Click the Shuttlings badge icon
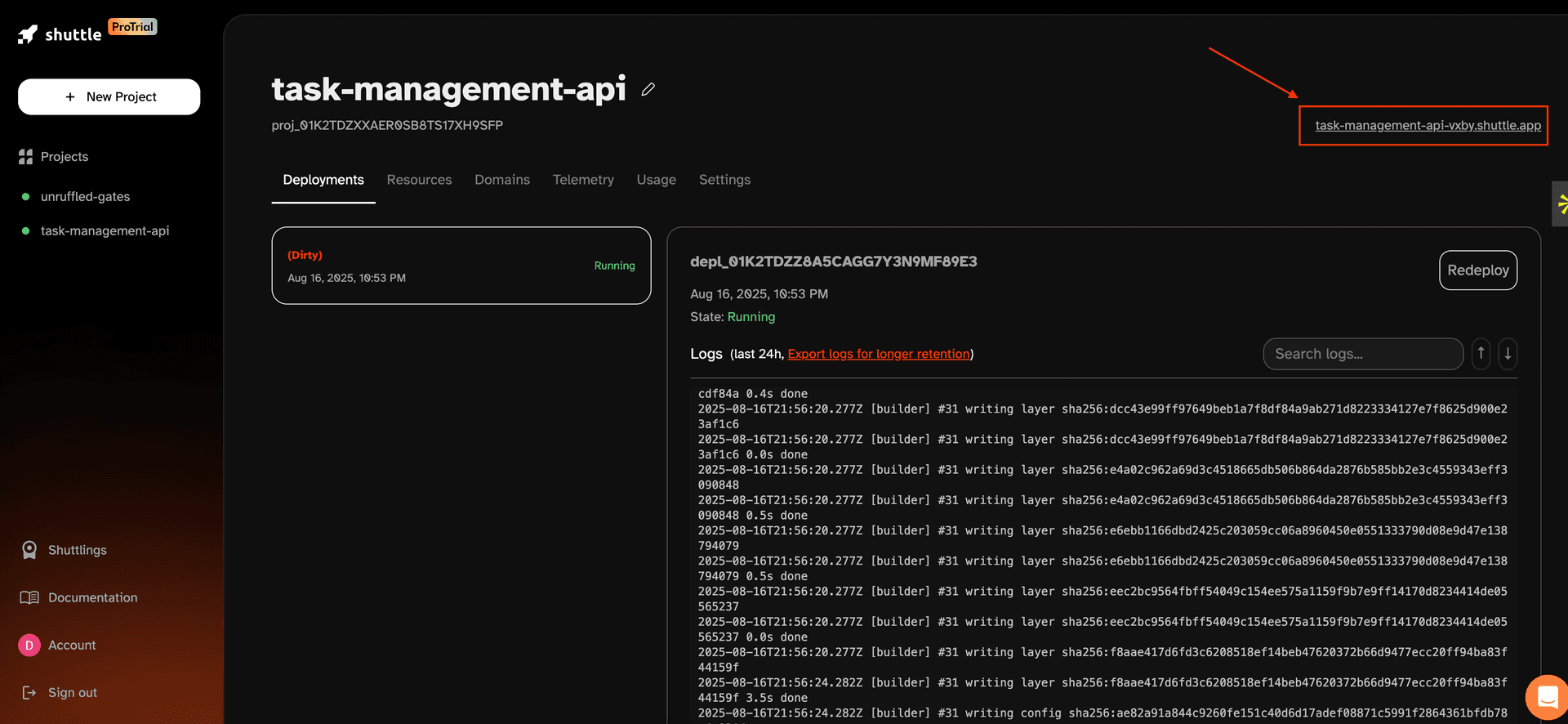 click(29, 550)
